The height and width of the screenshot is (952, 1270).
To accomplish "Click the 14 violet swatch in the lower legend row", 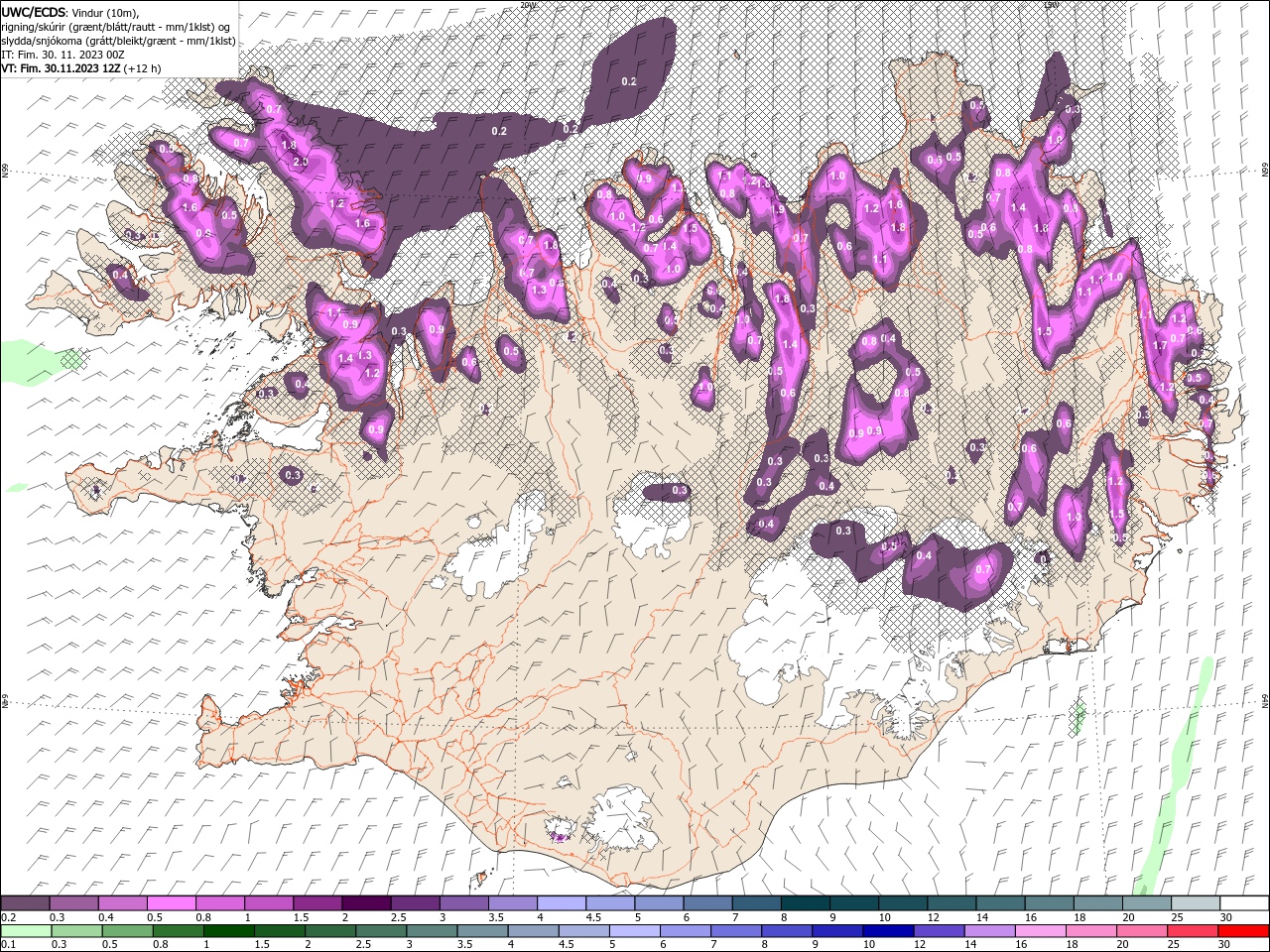I will [989, 931].
